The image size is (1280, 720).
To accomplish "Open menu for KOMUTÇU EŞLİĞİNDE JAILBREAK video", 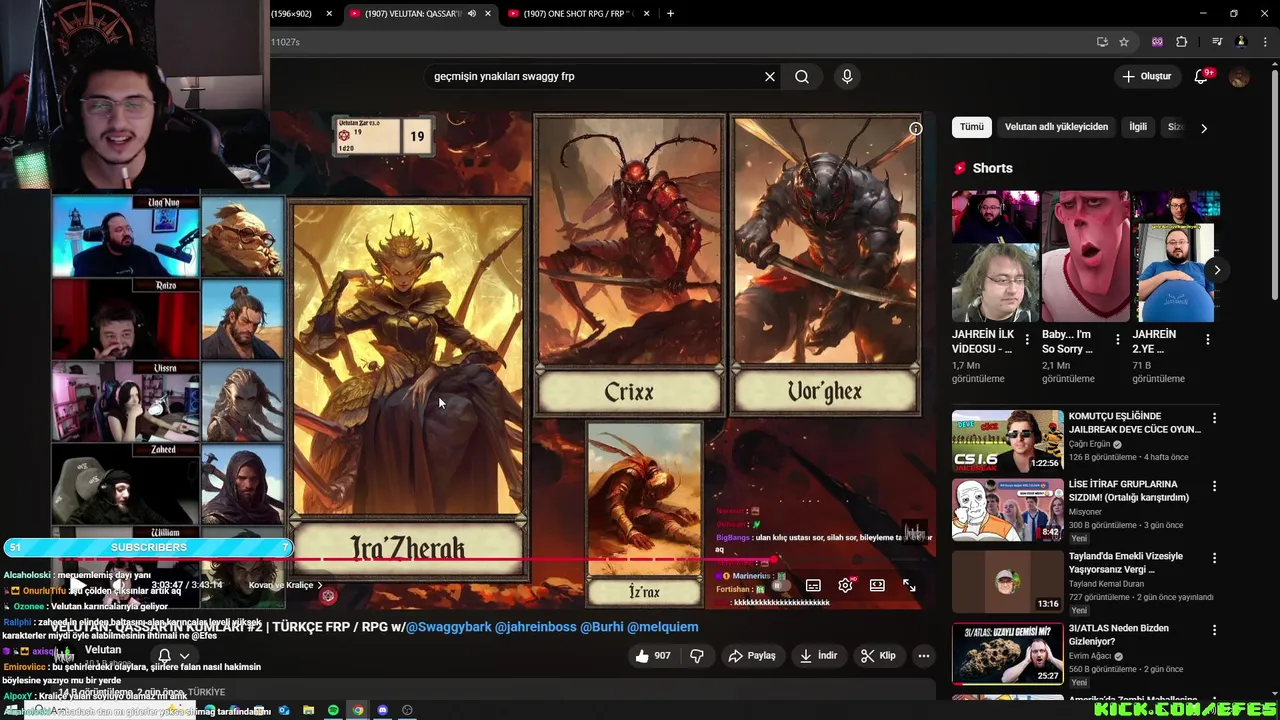I will click(x=1214, y=418).
